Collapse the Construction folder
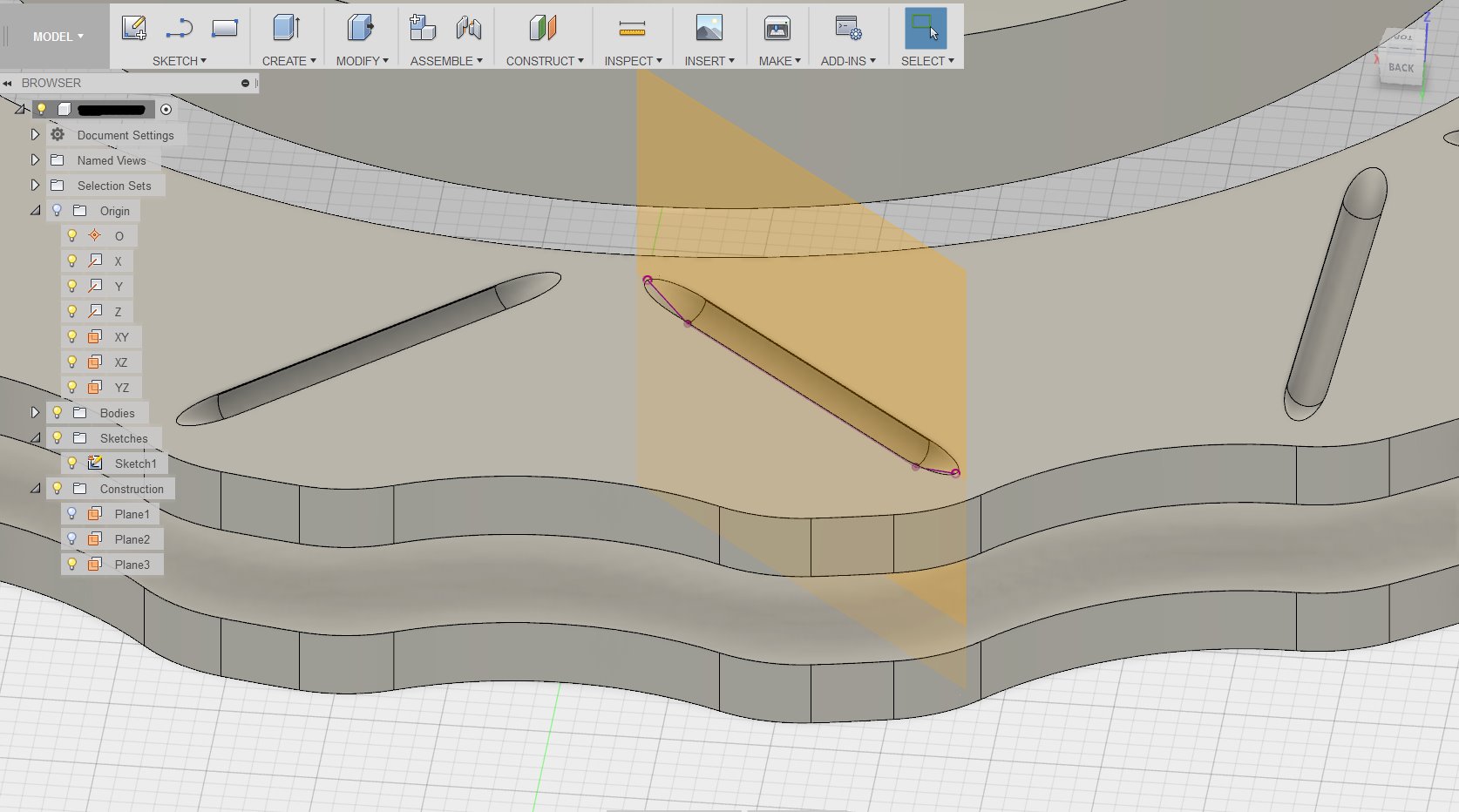 pyautogui.click(x=35, y=489)
